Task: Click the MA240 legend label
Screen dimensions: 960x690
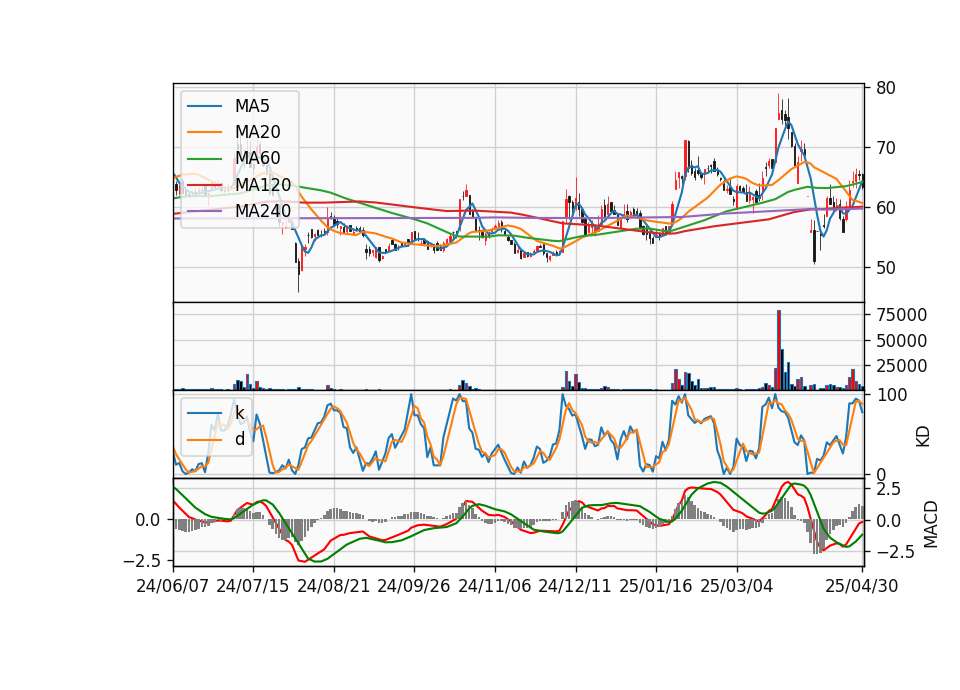Action: pyautogui.click(x=263, y=211)
